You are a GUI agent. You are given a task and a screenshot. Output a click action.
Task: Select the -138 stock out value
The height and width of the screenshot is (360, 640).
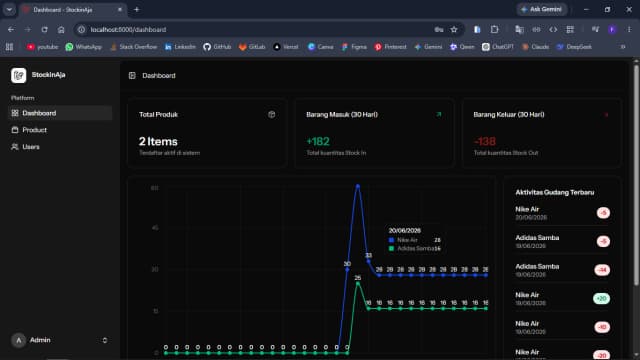point(484,141)
